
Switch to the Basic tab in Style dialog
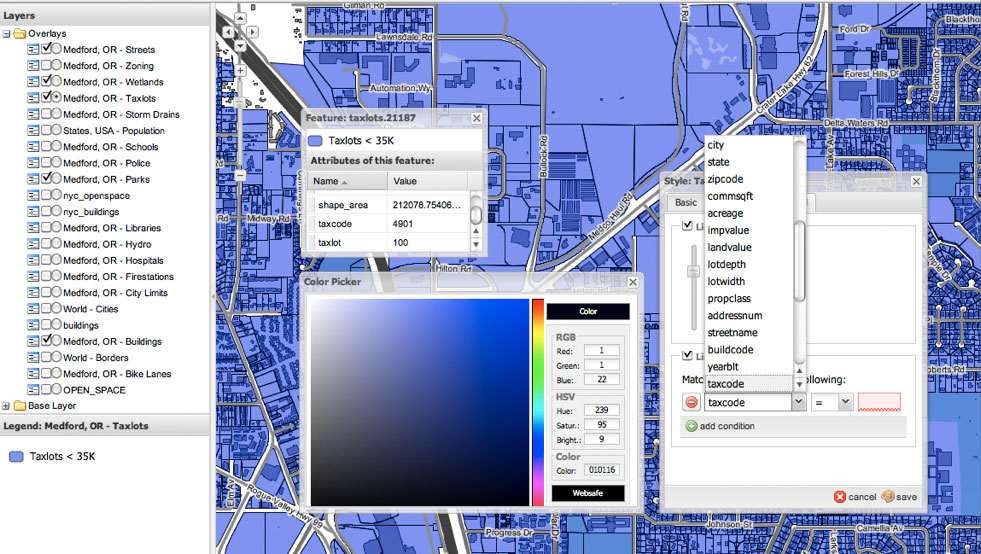pos(686,202)
